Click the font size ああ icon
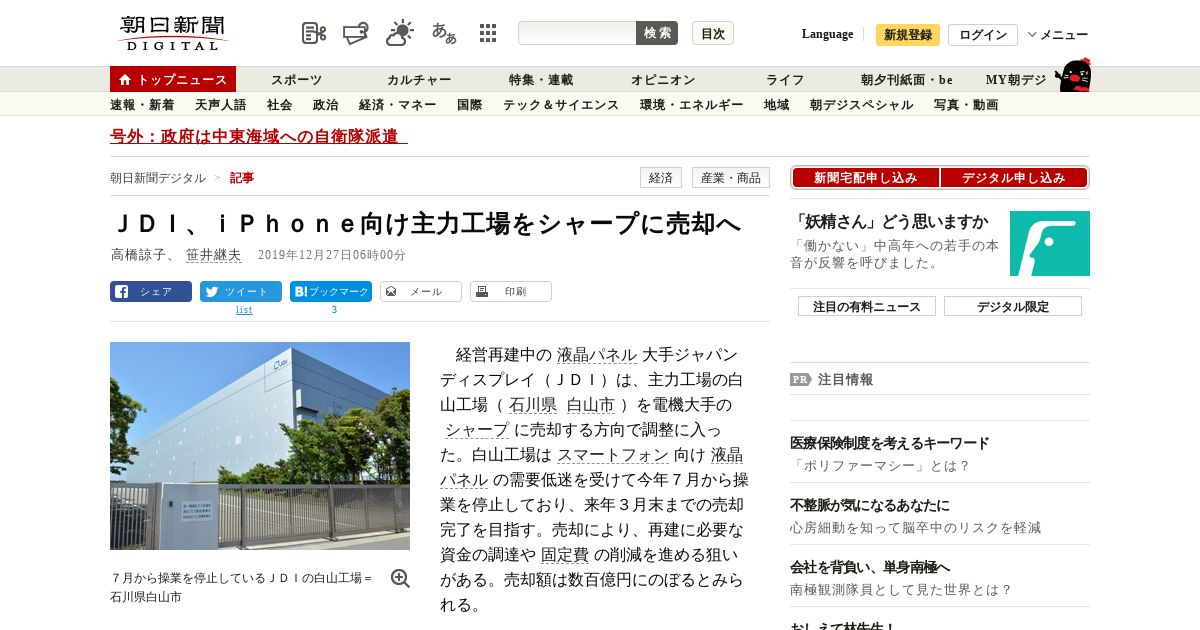Viewport: 1200px width, 630px height. tap(444, 33)
